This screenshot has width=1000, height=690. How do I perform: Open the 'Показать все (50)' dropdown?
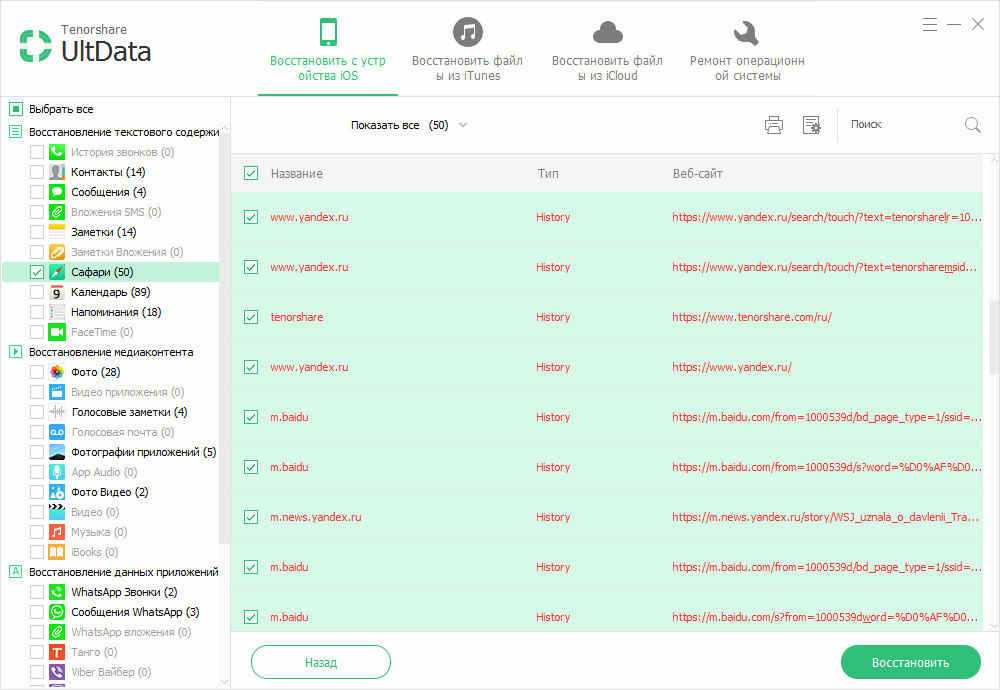(408, 125)
